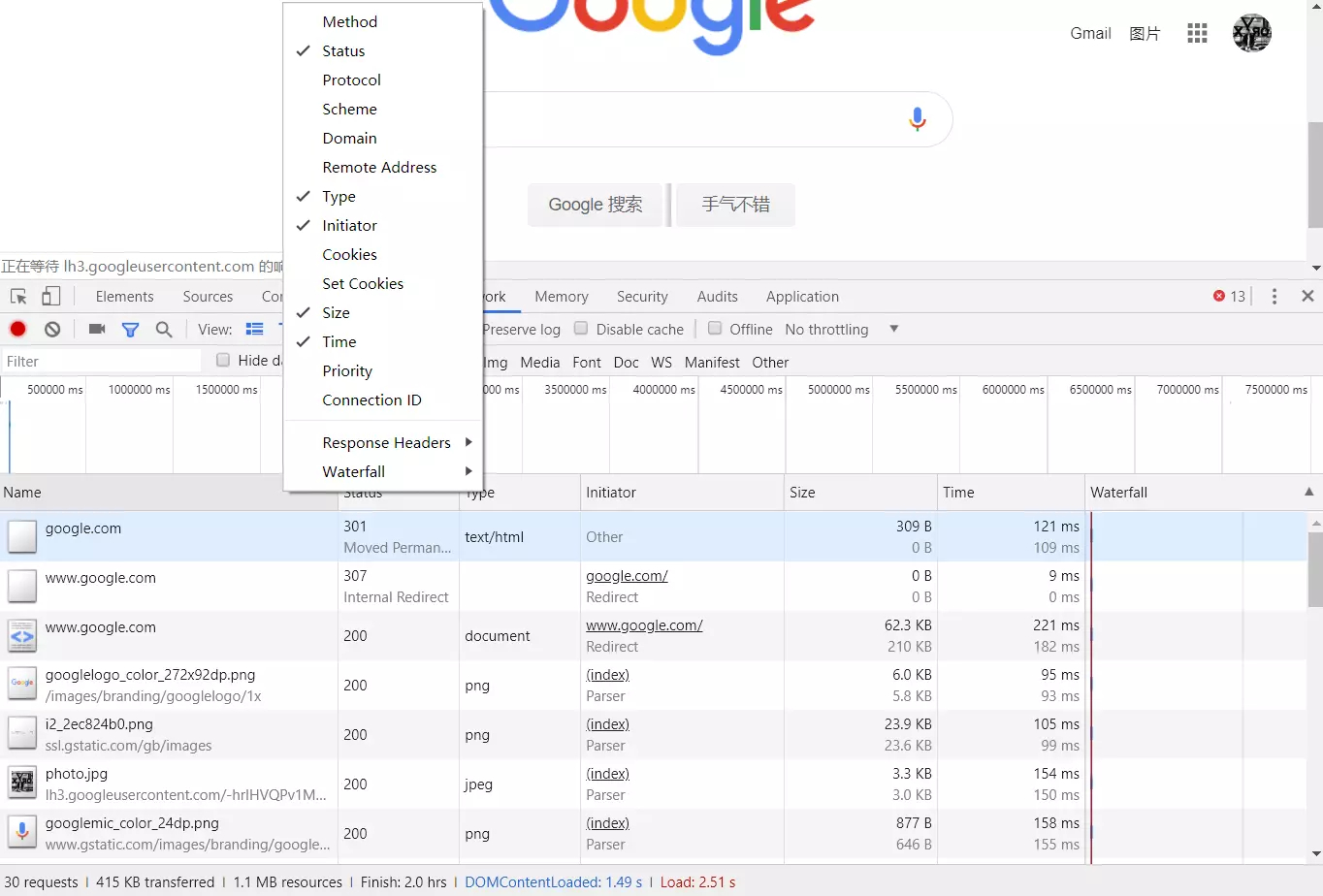Image resolution: width=1323 pixels, height=896 pixels.
Task: Click the red record network log button
Action: point(17,329)
